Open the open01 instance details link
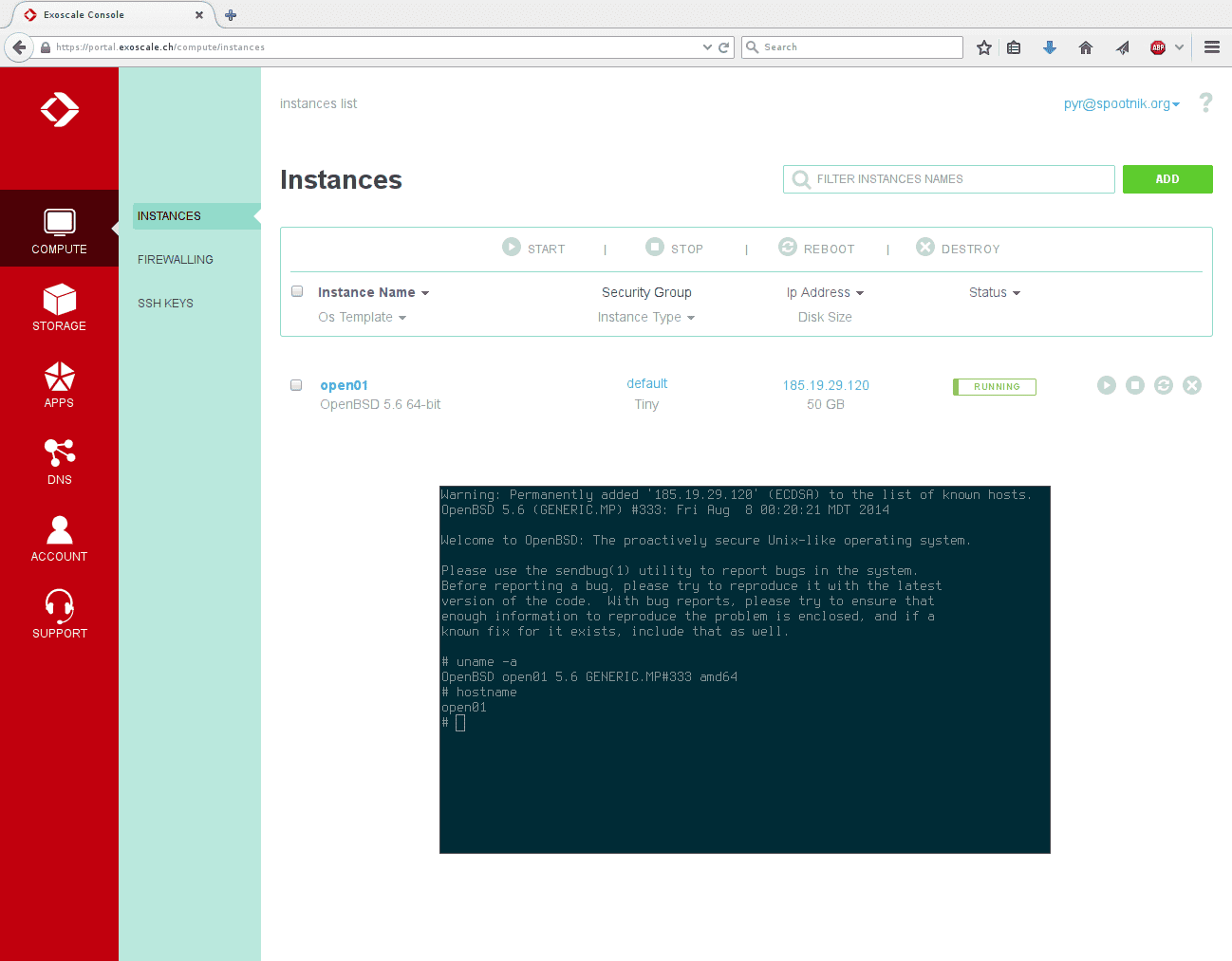Screen dimensions: 1232x961 [344, 385]
